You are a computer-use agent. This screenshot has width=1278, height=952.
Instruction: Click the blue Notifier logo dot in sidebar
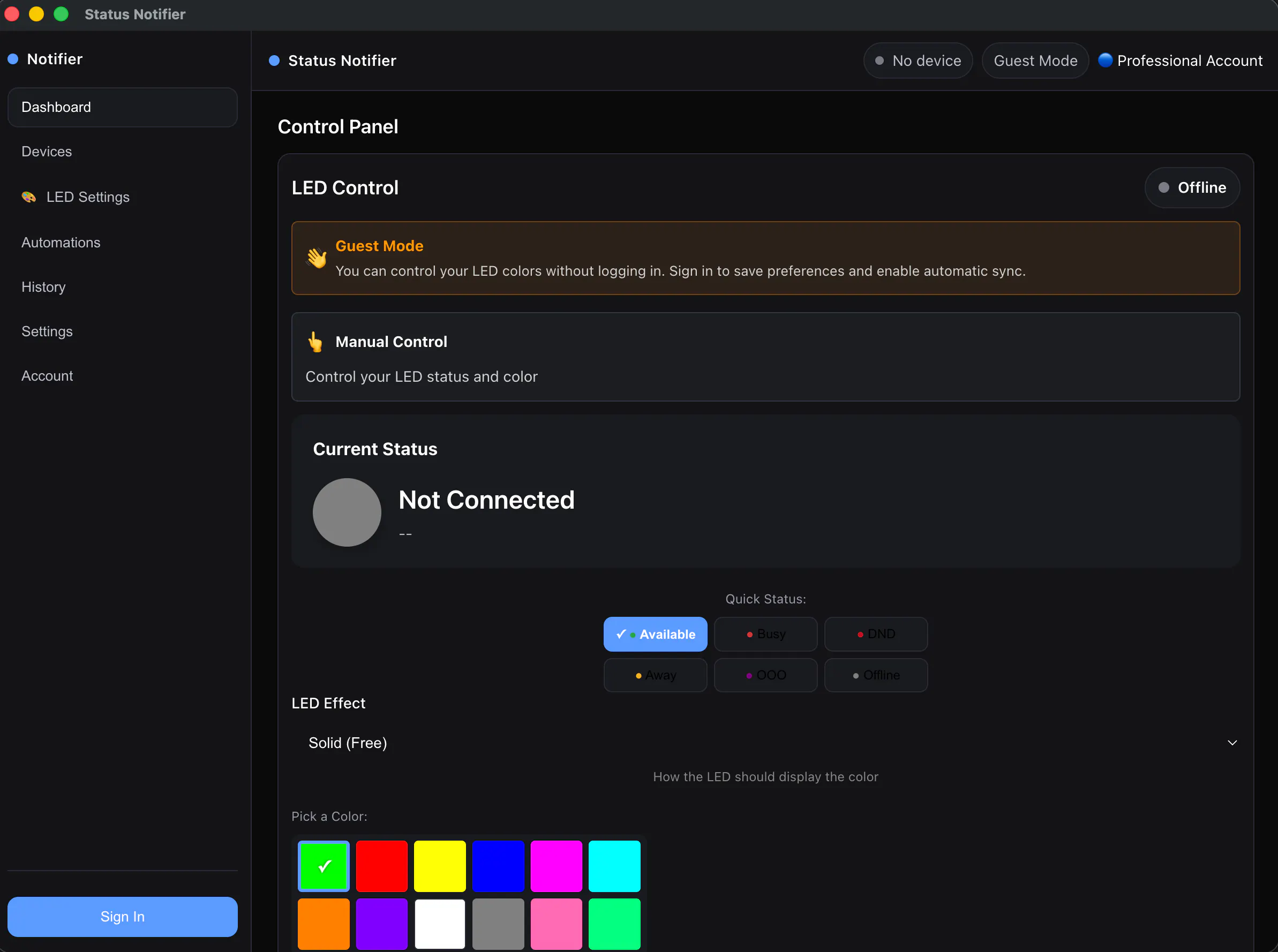(13, 59)
